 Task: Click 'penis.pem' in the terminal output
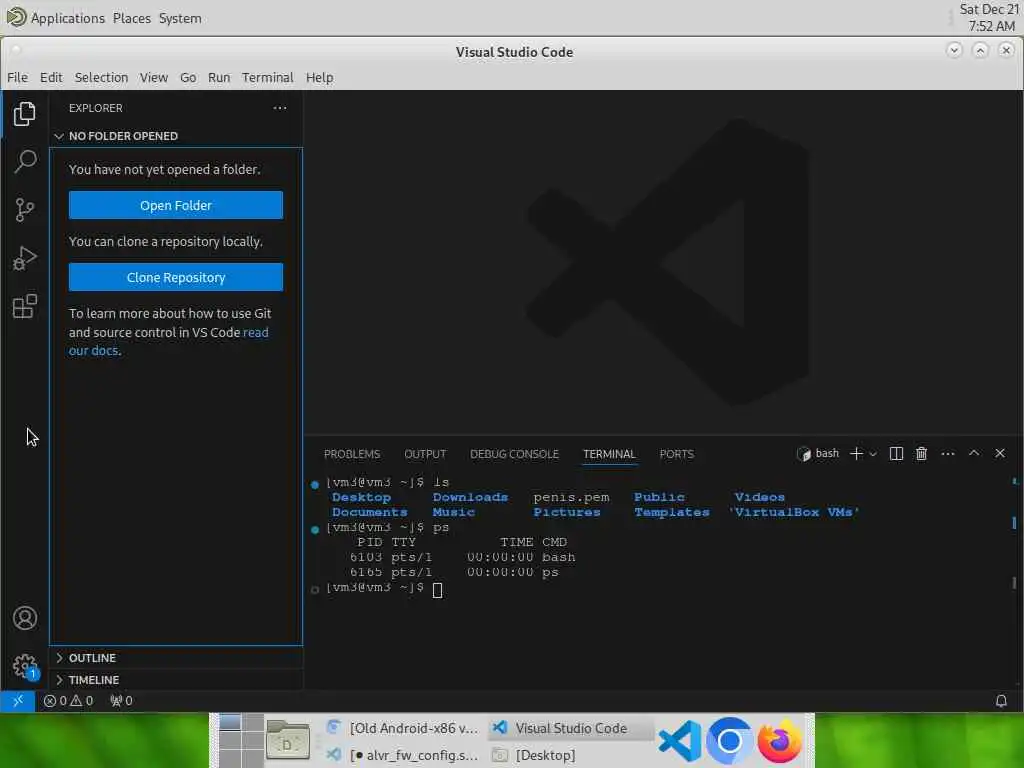[x=571, y=498]
